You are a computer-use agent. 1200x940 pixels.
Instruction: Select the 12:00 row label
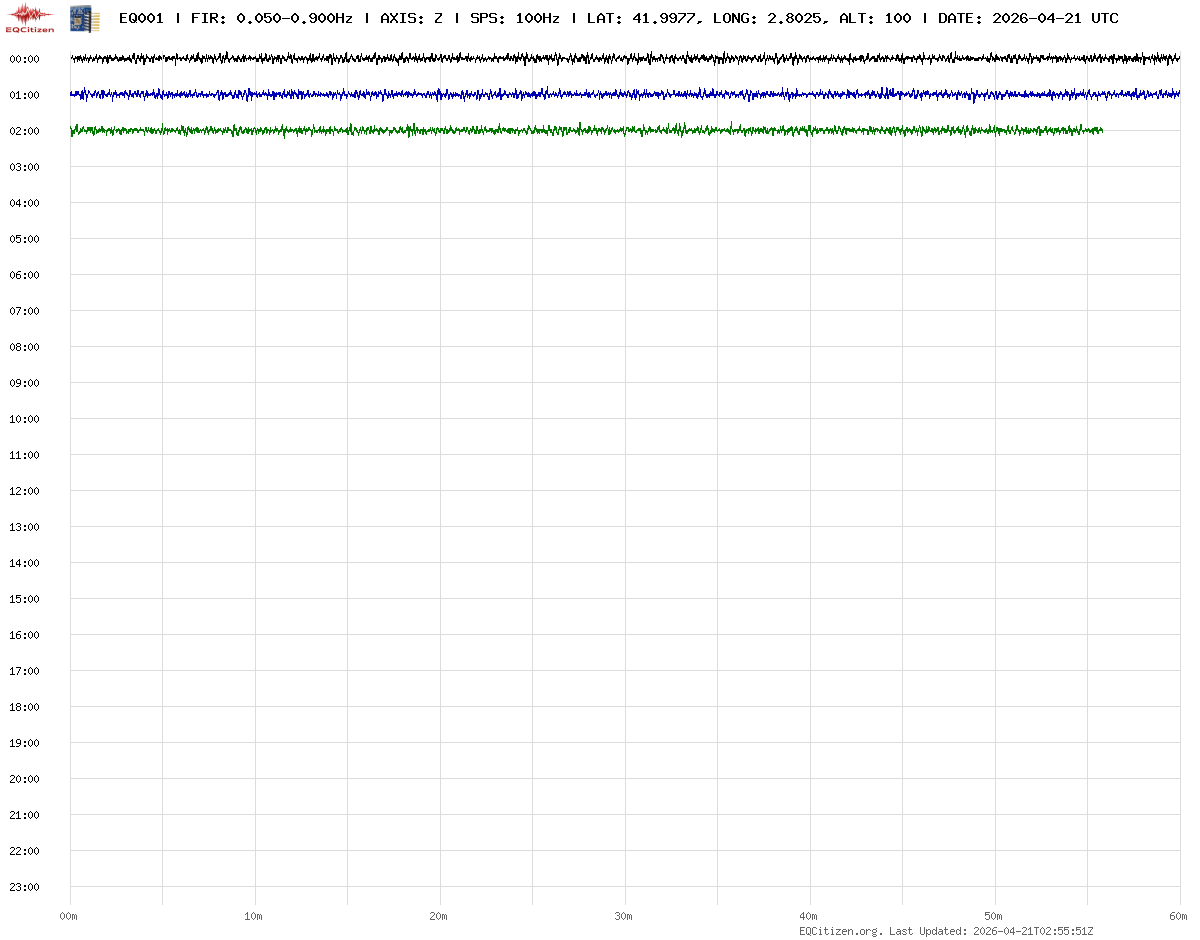[24, 491]
